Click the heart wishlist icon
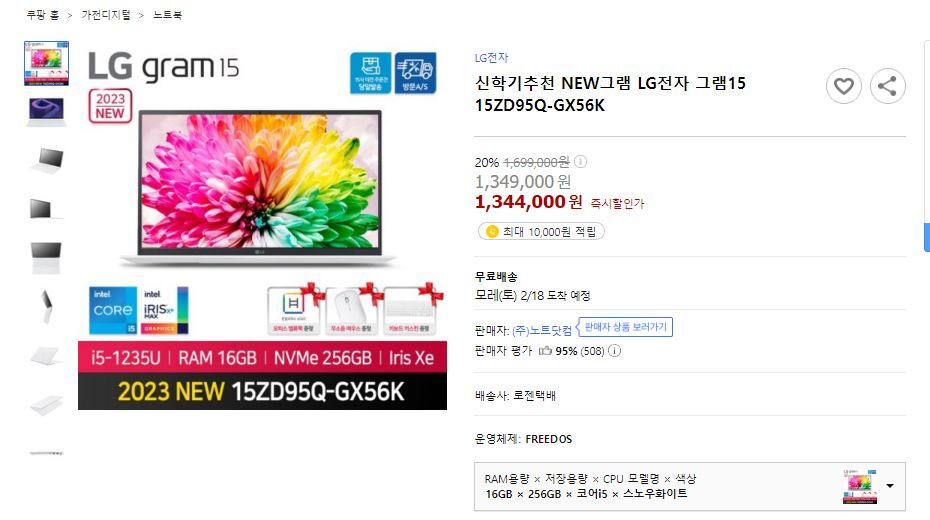The height and width of the screenshot is (520, 930). [x=843, y=87]
